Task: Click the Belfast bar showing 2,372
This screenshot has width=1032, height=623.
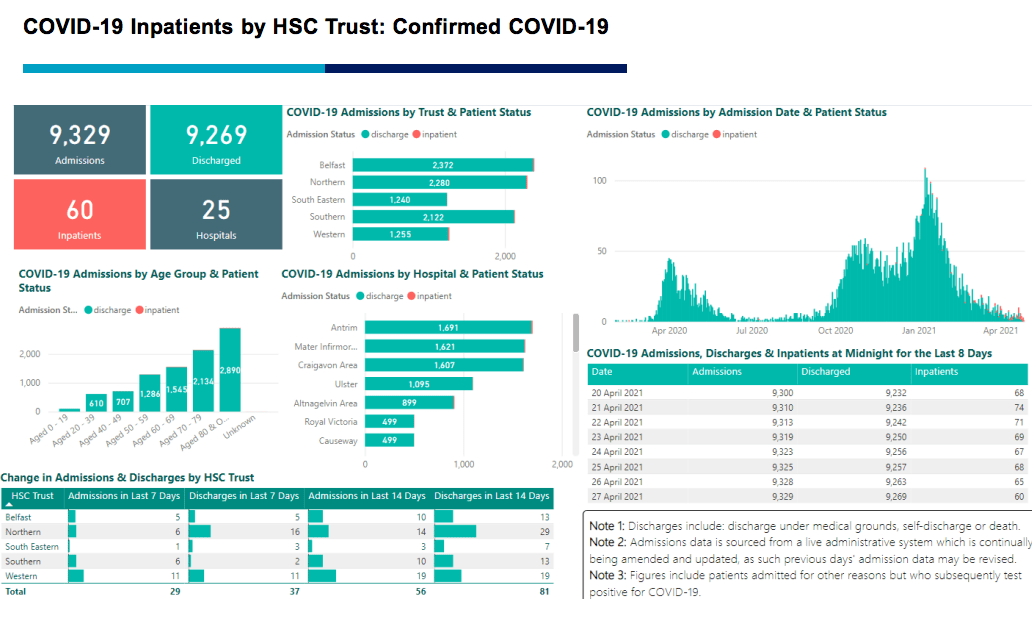Action: click(443, 165)
